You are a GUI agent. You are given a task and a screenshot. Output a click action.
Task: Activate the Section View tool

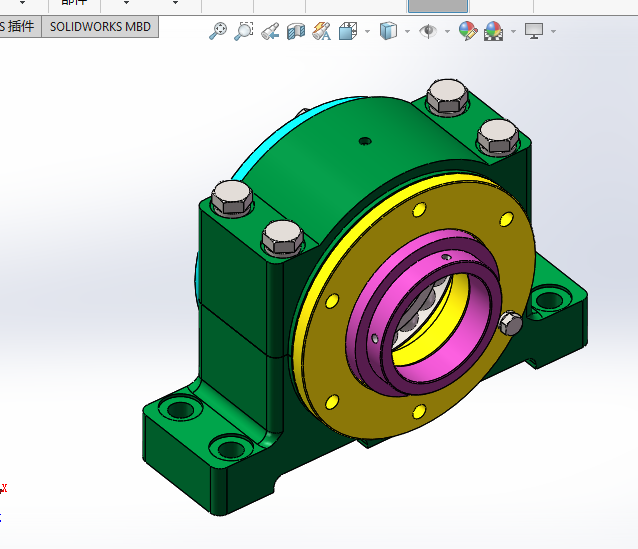point(296,31)
